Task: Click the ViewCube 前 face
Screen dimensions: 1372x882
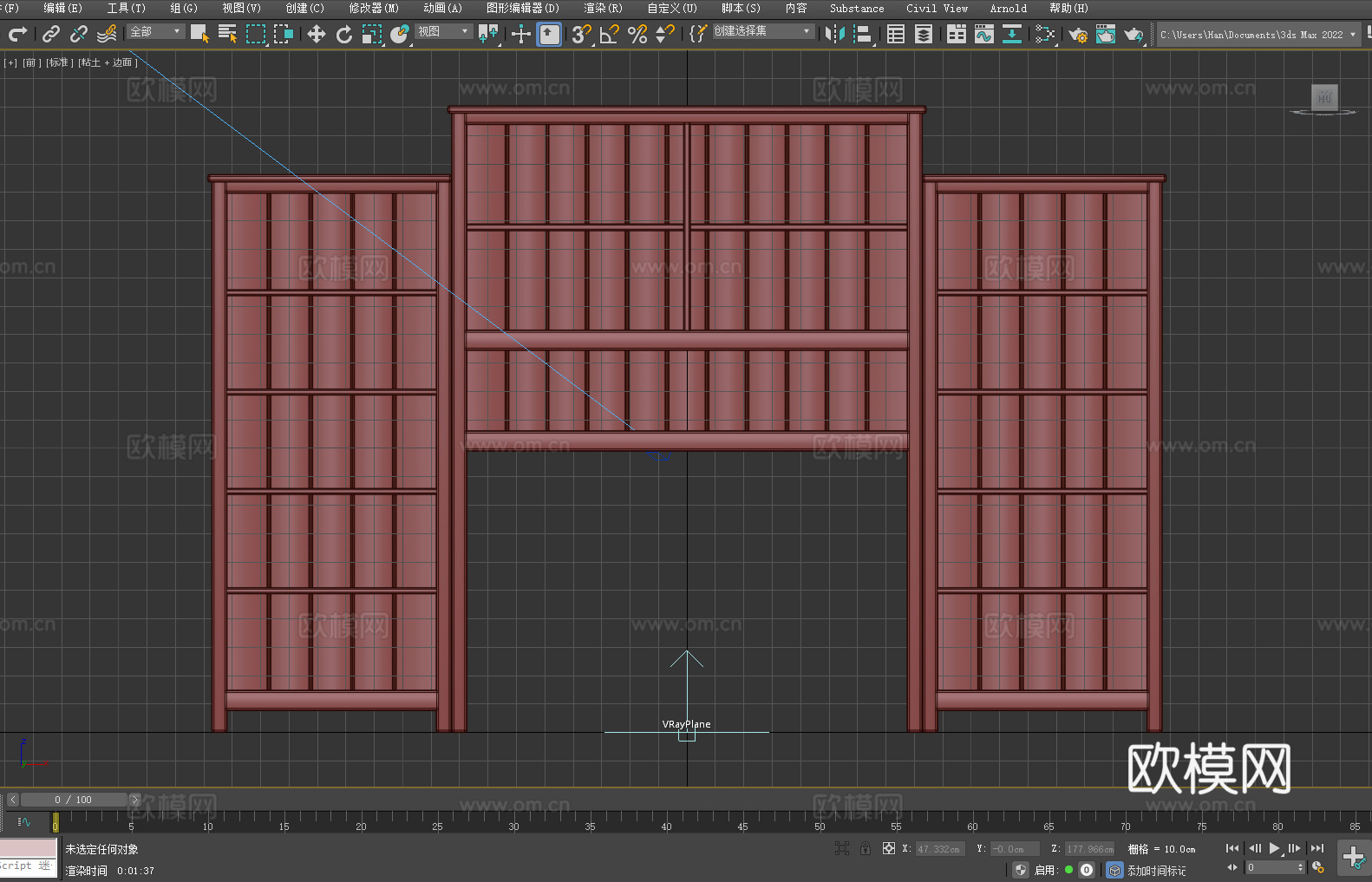Action: point(1324,96)
